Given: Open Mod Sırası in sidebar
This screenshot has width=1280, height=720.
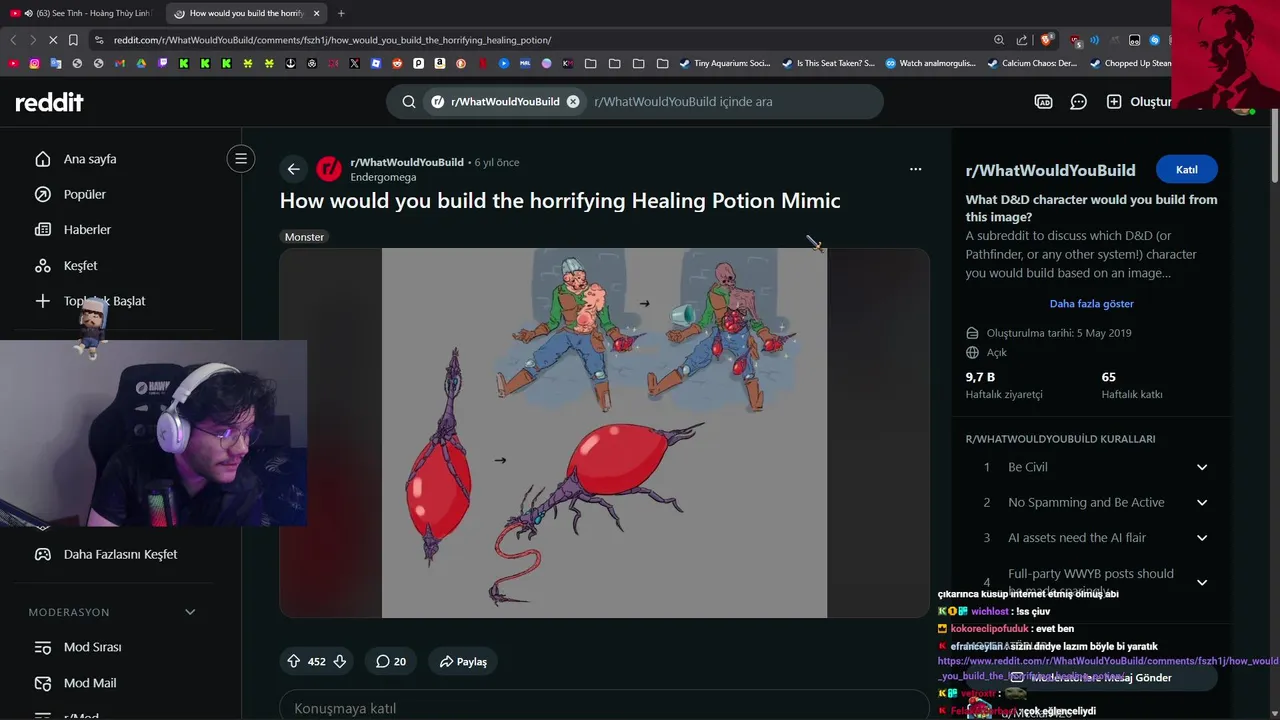Looking at the screenshot, I should (x=92, y=647).
